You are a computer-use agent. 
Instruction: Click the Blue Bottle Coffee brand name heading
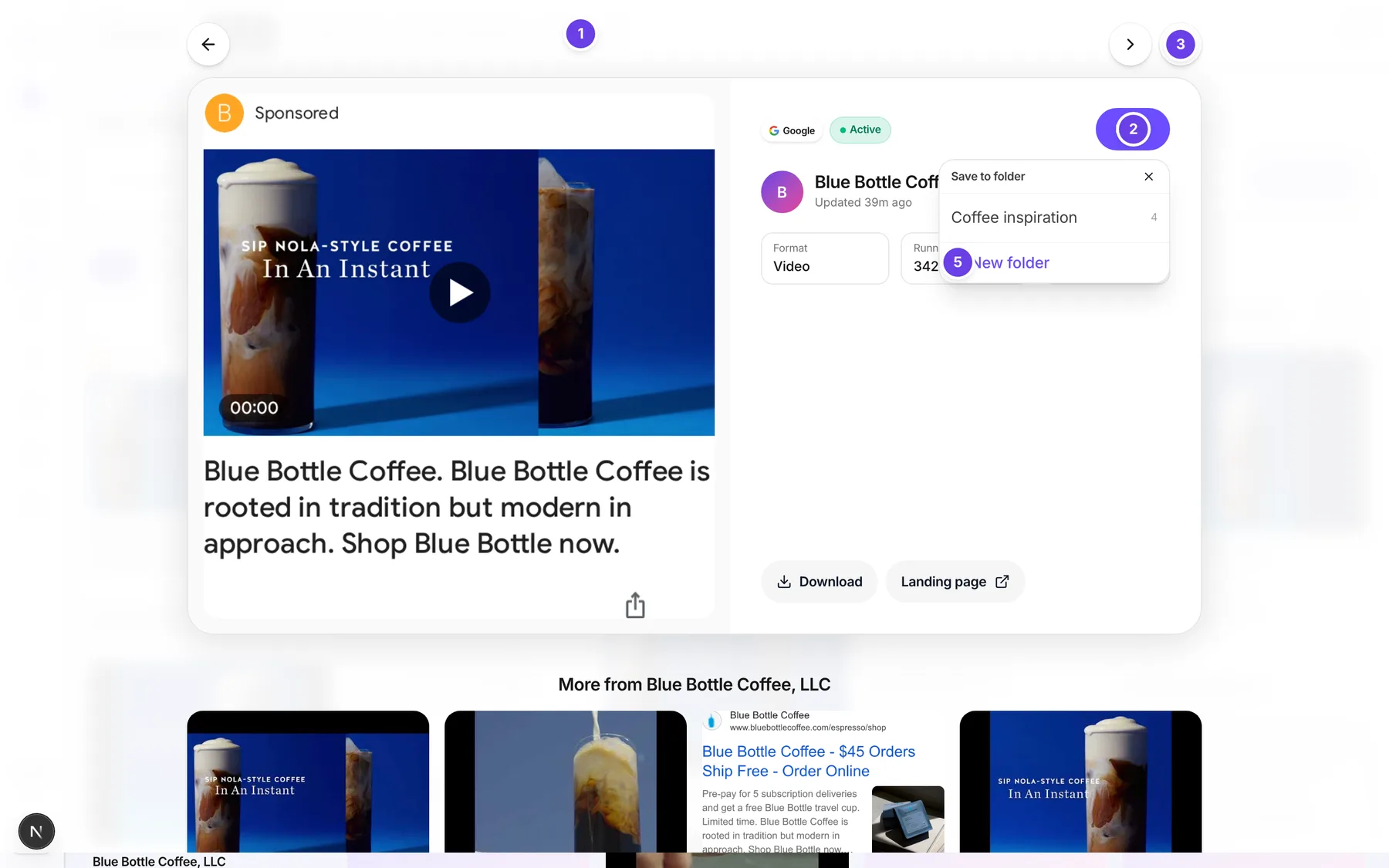pos(877,182)
